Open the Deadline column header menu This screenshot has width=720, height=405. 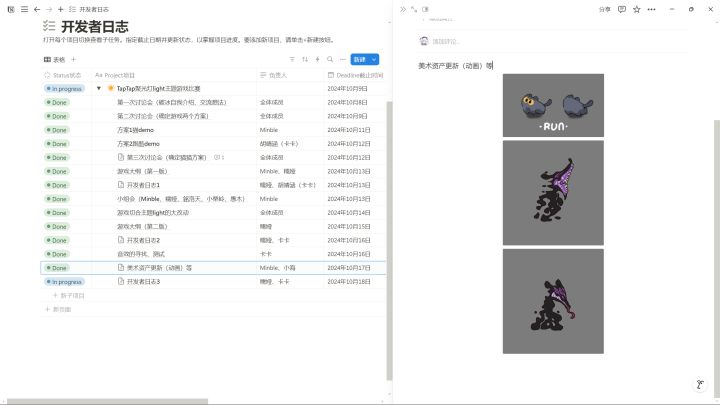pos(355,75)
